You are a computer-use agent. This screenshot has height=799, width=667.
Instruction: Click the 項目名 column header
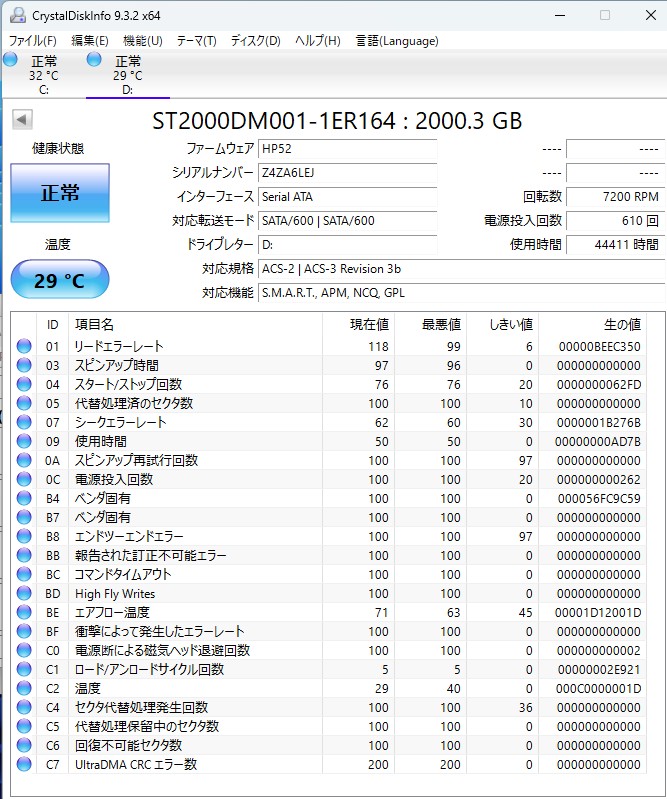196,324
